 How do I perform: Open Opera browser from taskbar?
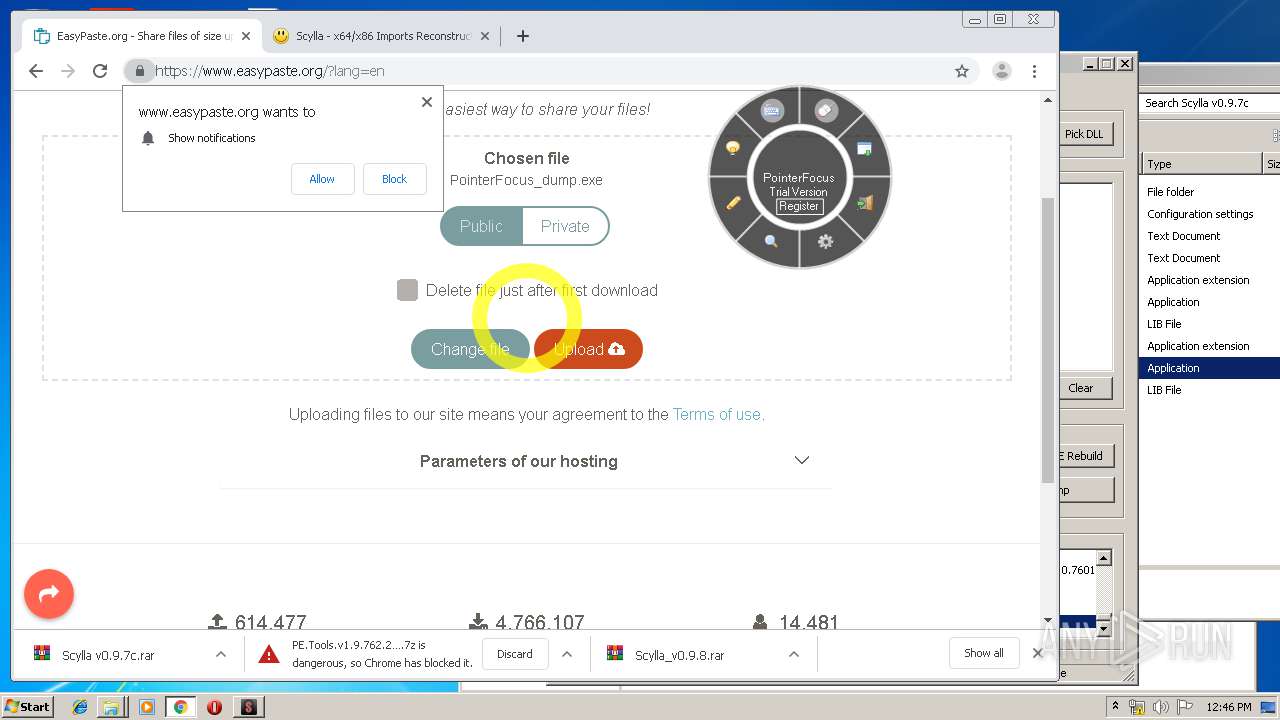pos(214,707)
